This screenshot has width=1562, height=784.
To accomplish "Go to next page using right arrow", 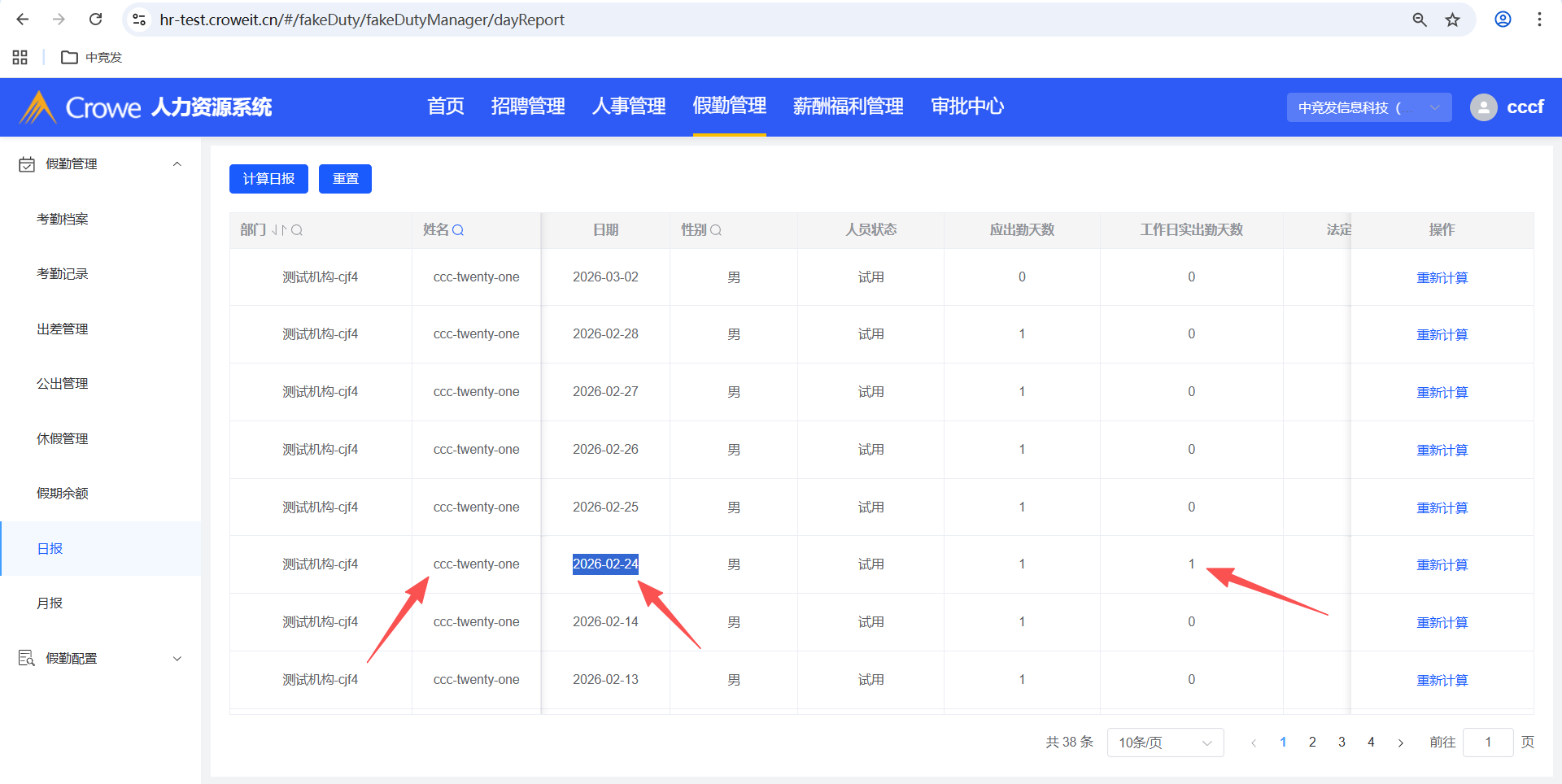I will (1400, 743).
